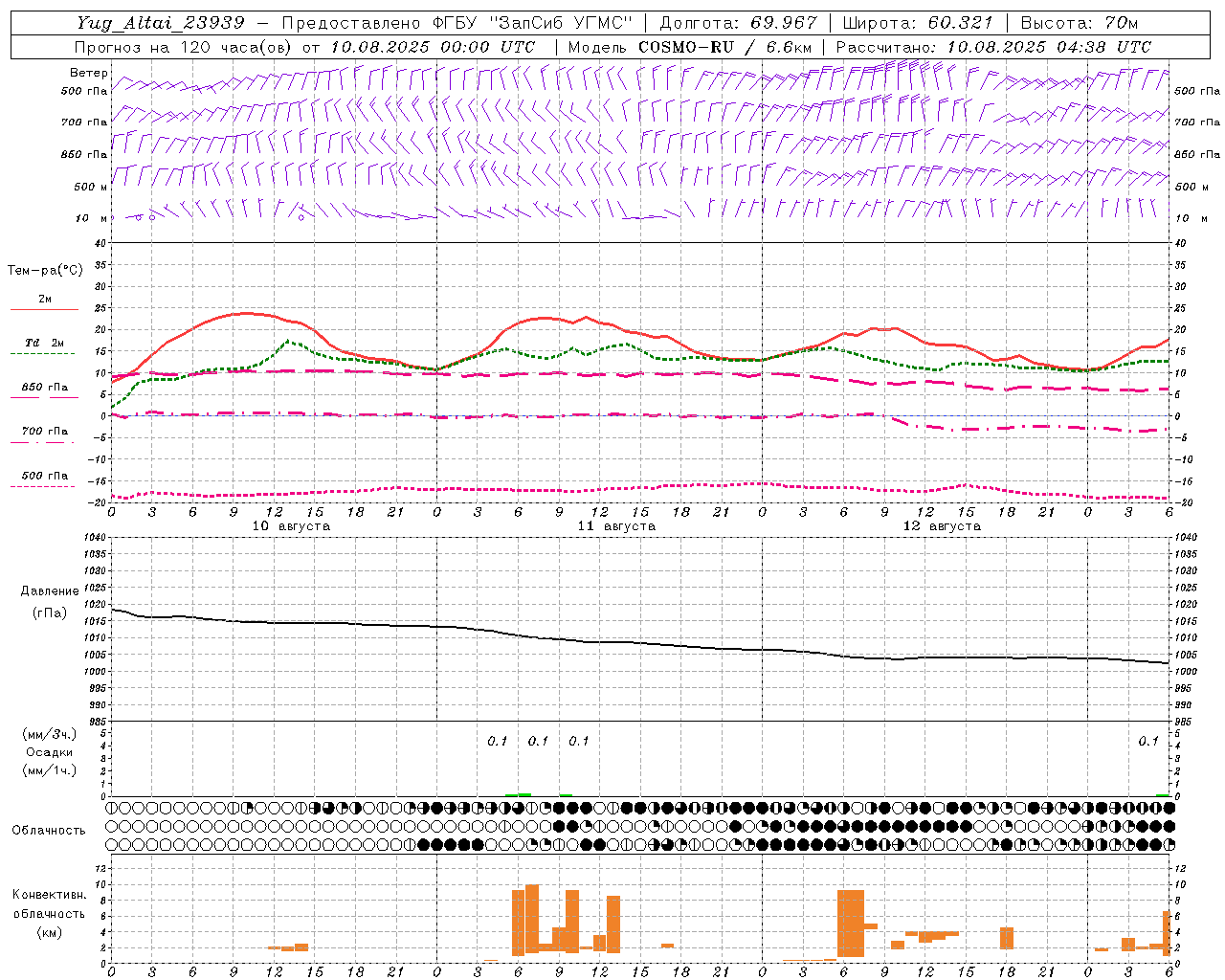
Task: Click the Долгота: 69.967 header value
Action: (x=738, y=23)
